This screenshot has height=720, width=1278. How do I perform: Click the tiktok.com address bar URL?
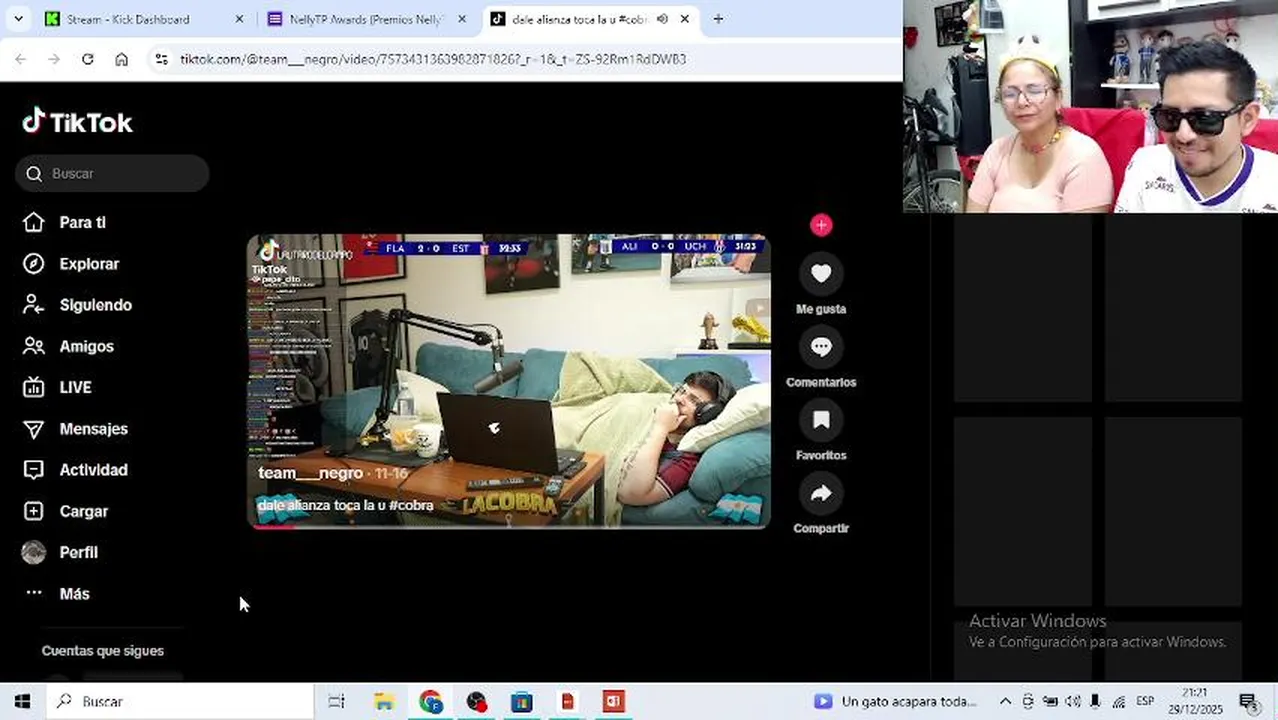pos(432,59)
